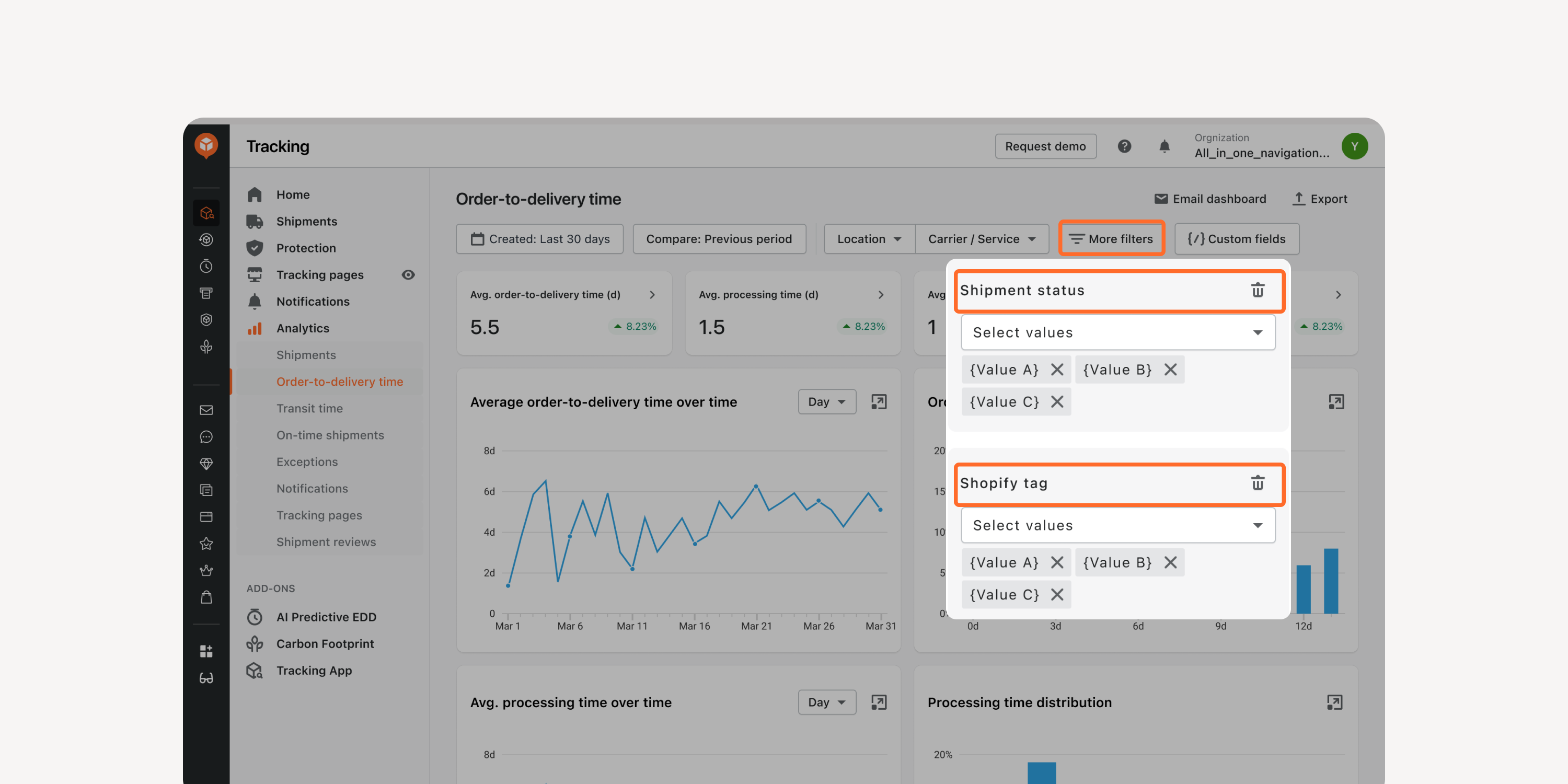Open the Carrier / Service dropdown
The image size is (1568, 784).
pos(982,239)
